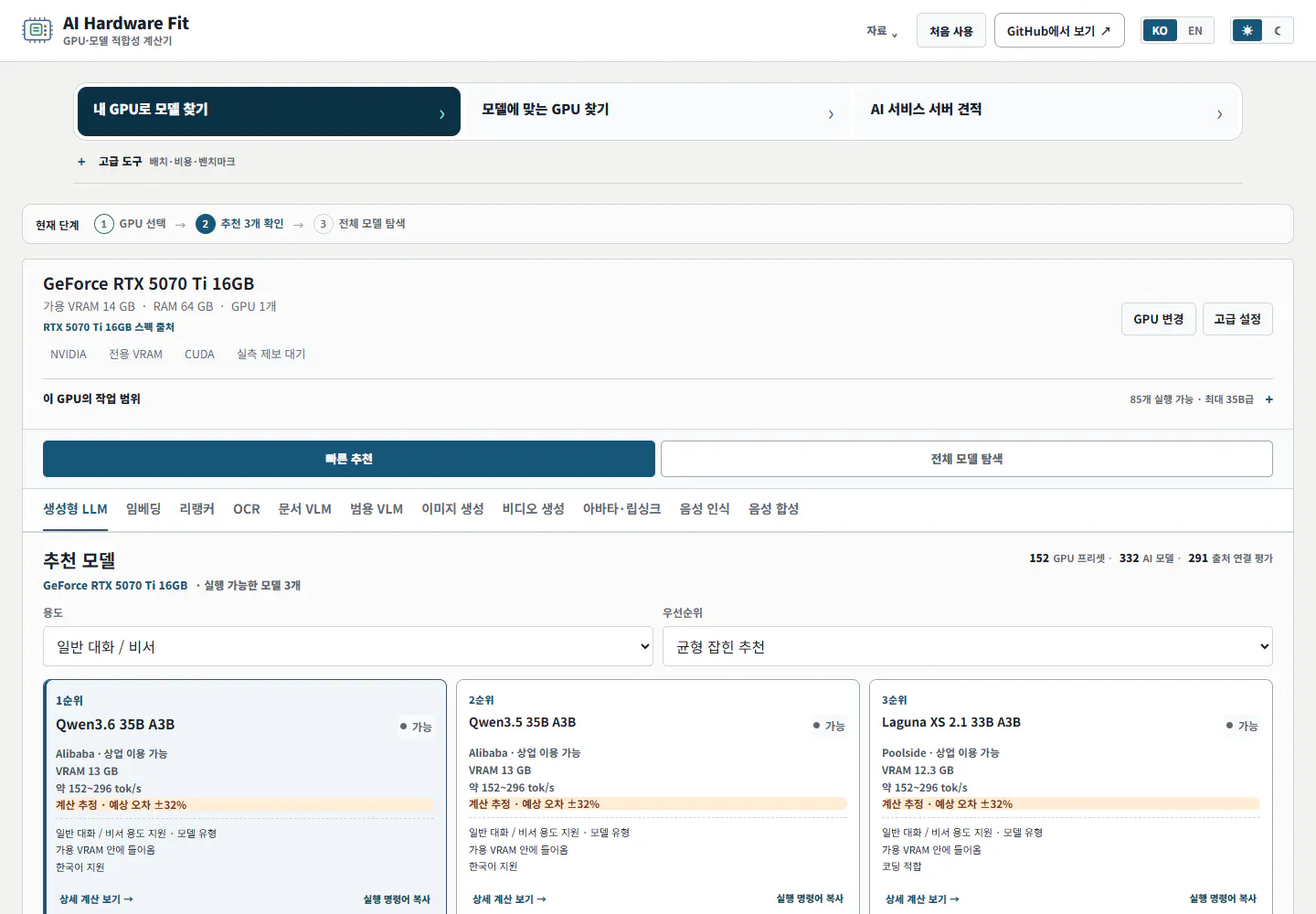Open the 임베딩 tab
Screen dimensions: 1316x914
(143, 509)
